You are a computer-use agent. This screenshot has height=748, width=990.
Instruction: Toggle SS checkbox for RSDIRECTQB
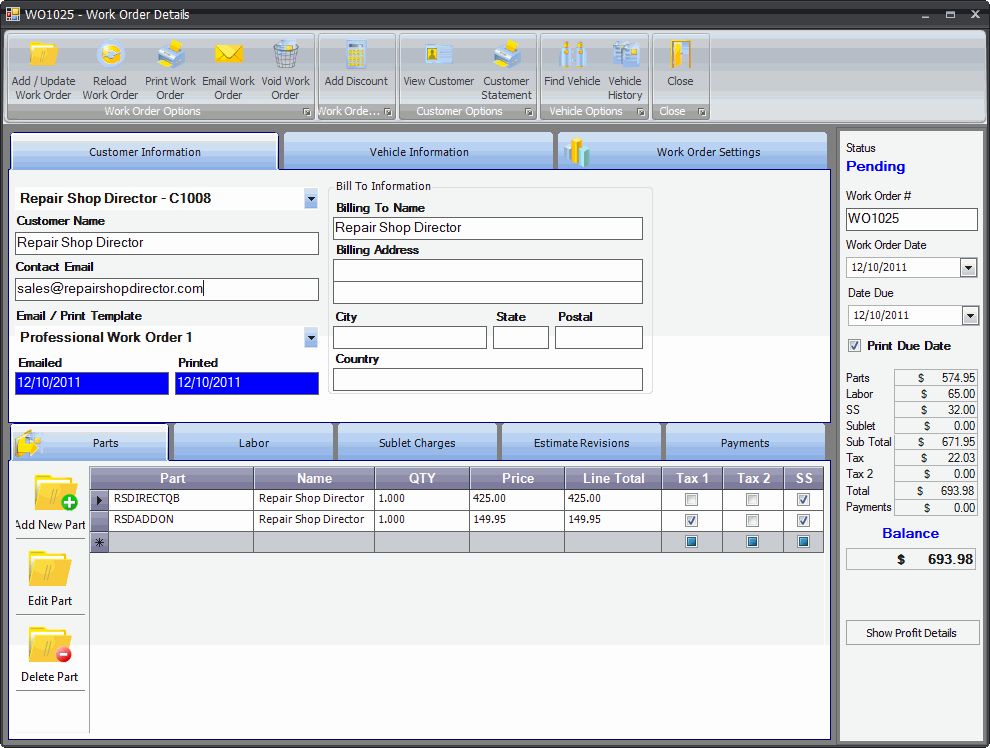803,500
